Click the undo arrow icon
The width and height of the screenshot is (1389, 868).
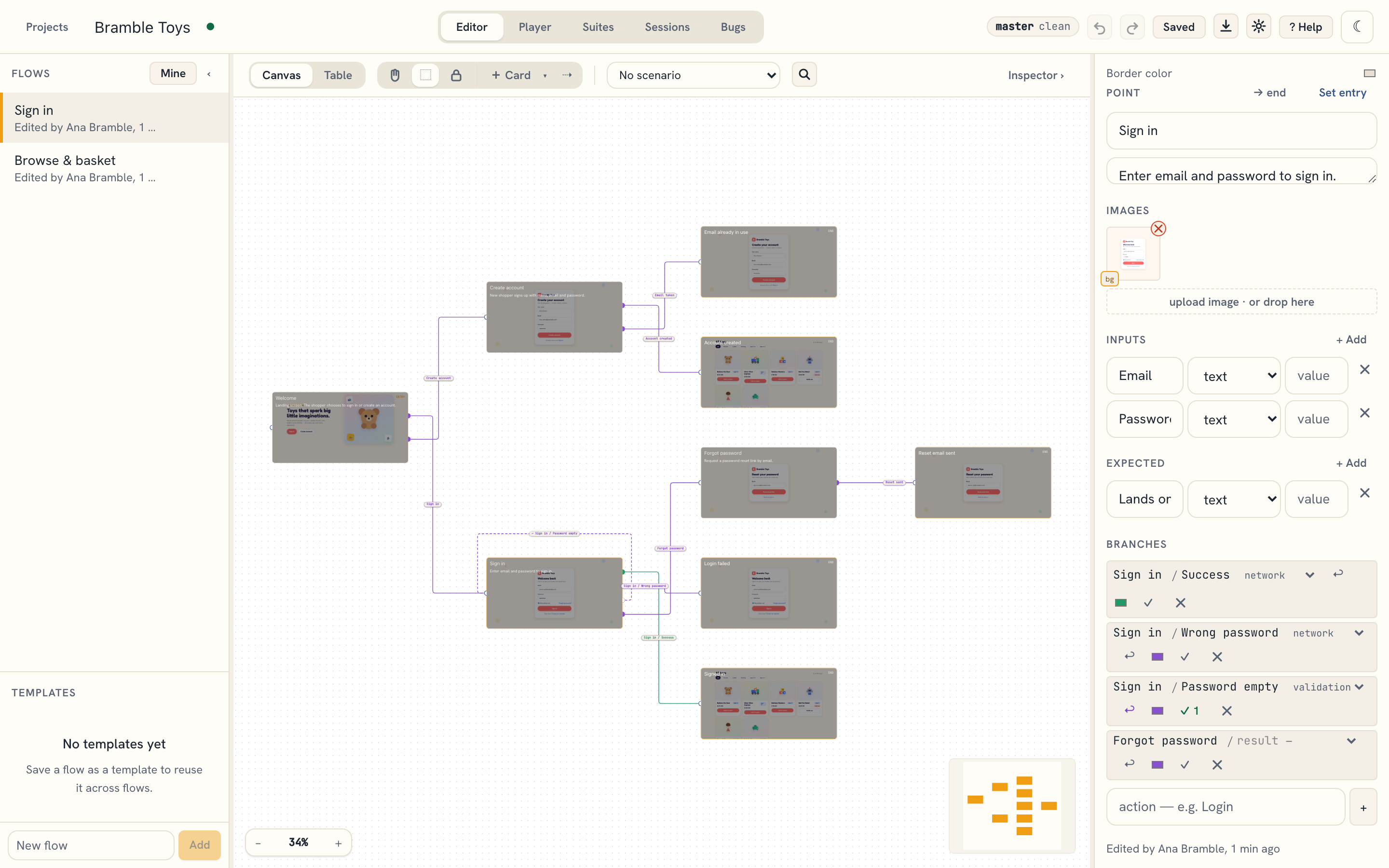[1099, 27]
